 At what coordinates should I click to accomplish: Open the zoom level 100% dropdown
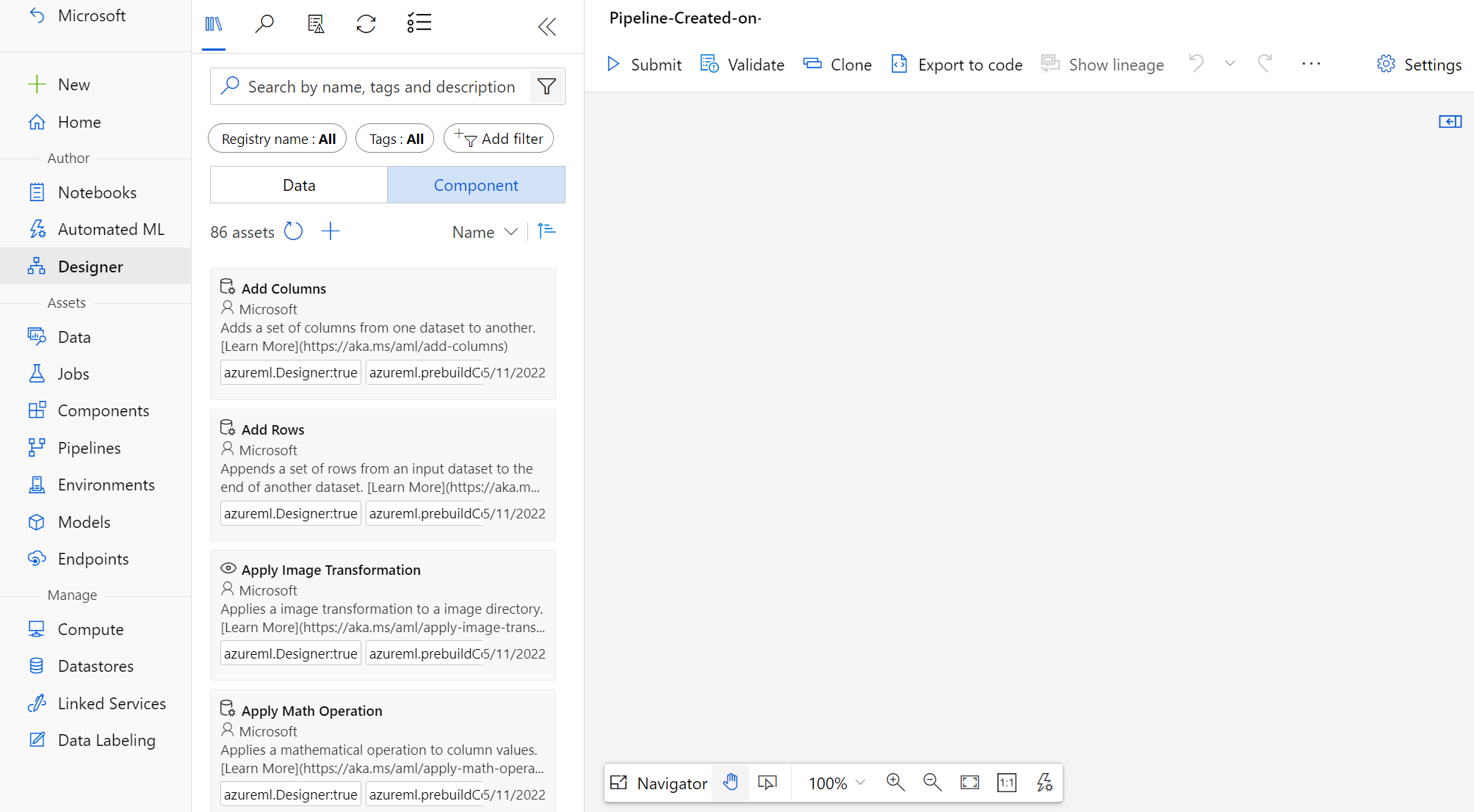[837, 783]
